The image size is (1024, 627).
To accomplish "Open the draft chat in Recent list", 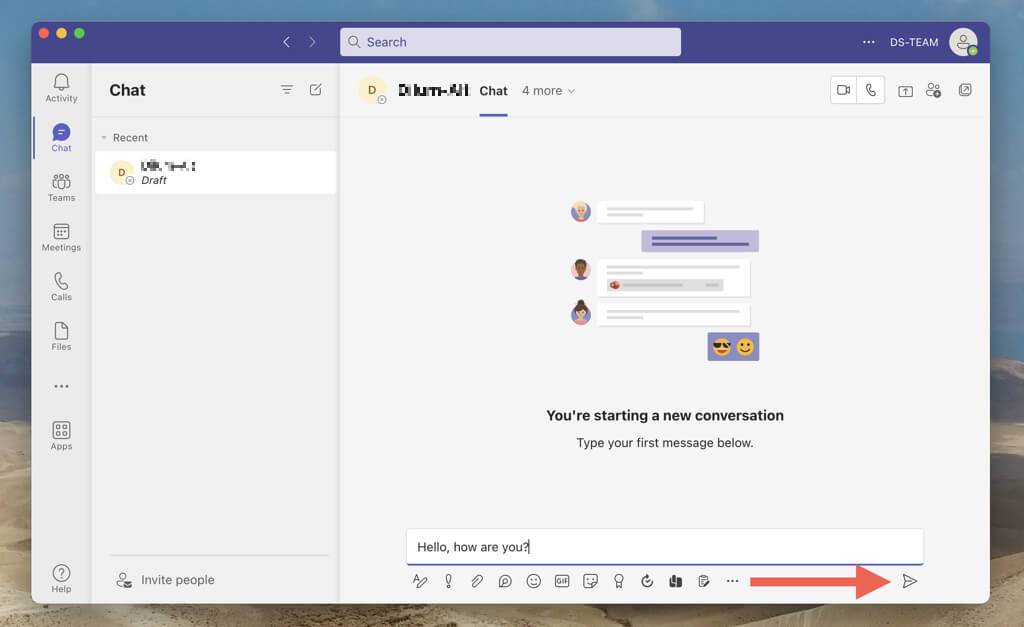I will (x=216, y=172).
